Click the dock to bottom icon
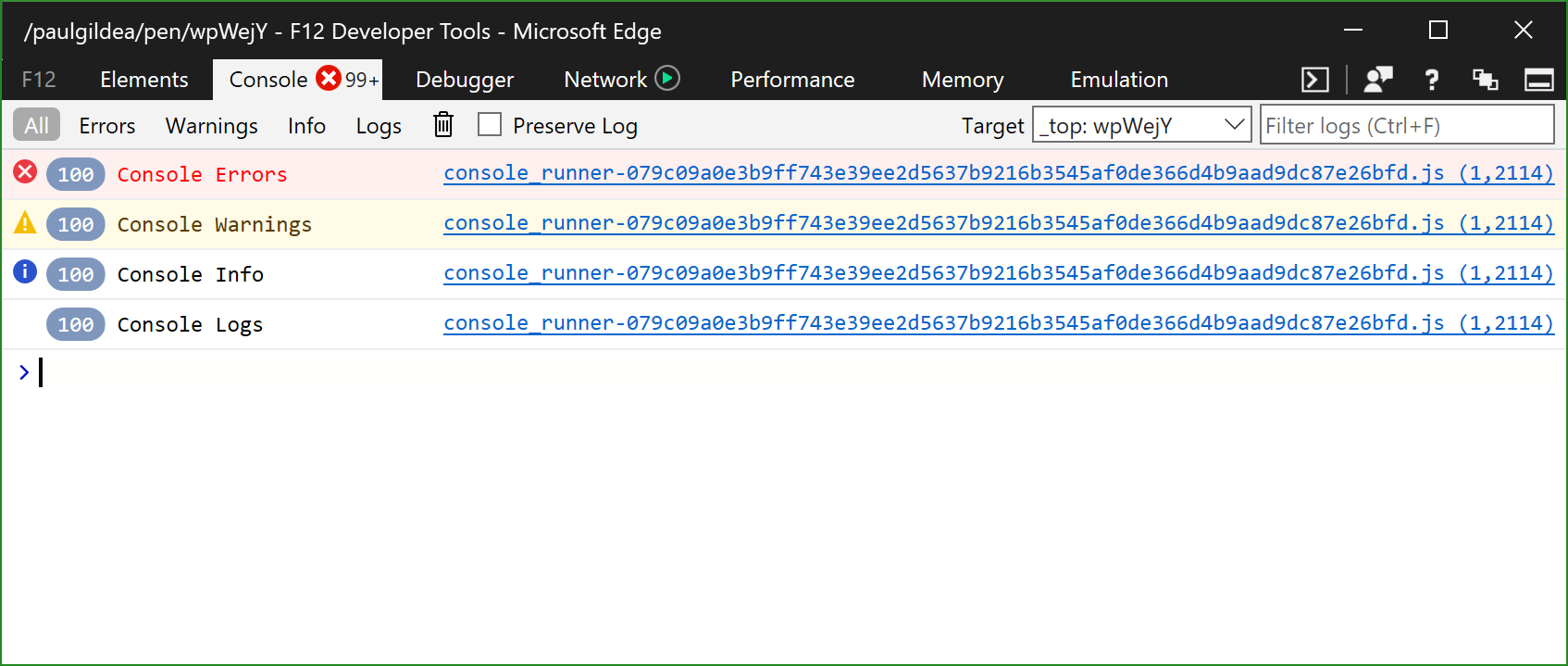The height and width of the screenshot is (666, 1568). [1539, 81]
